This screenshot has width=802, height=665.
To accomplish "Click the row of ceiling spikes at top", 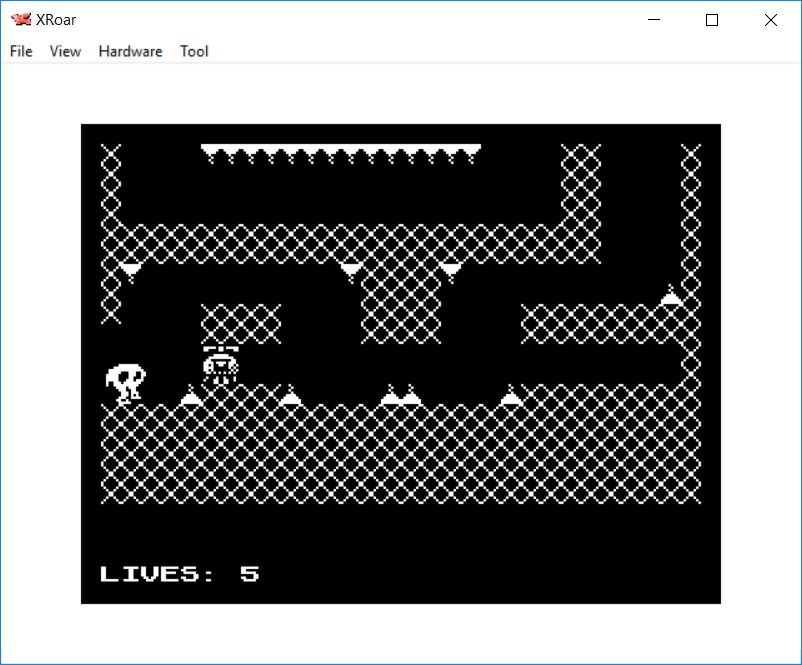I will 340,154.
